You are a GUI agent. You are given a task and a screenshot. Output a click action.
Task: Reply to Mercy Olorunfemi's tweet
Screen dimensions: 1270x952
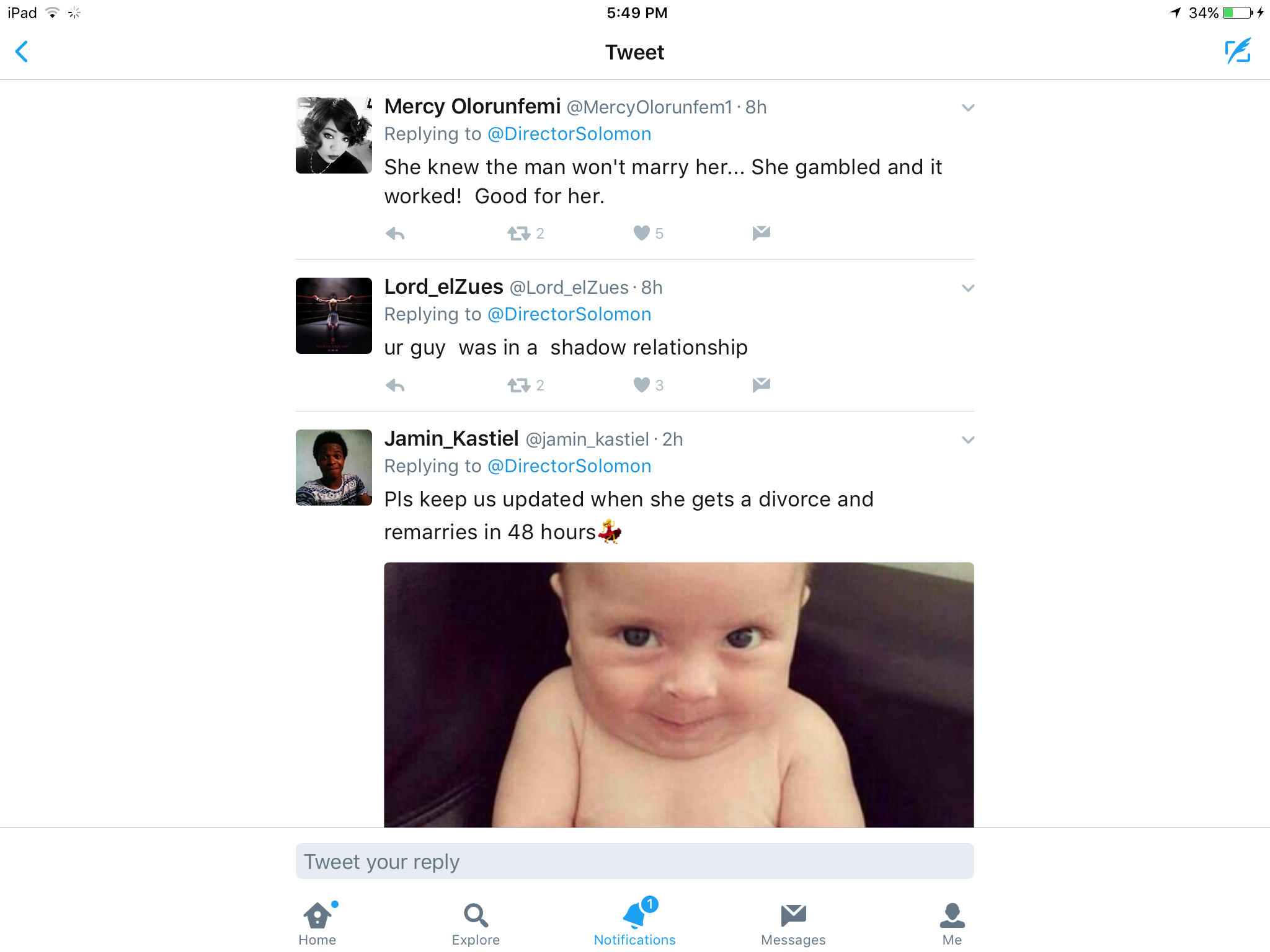pos(395,234)
